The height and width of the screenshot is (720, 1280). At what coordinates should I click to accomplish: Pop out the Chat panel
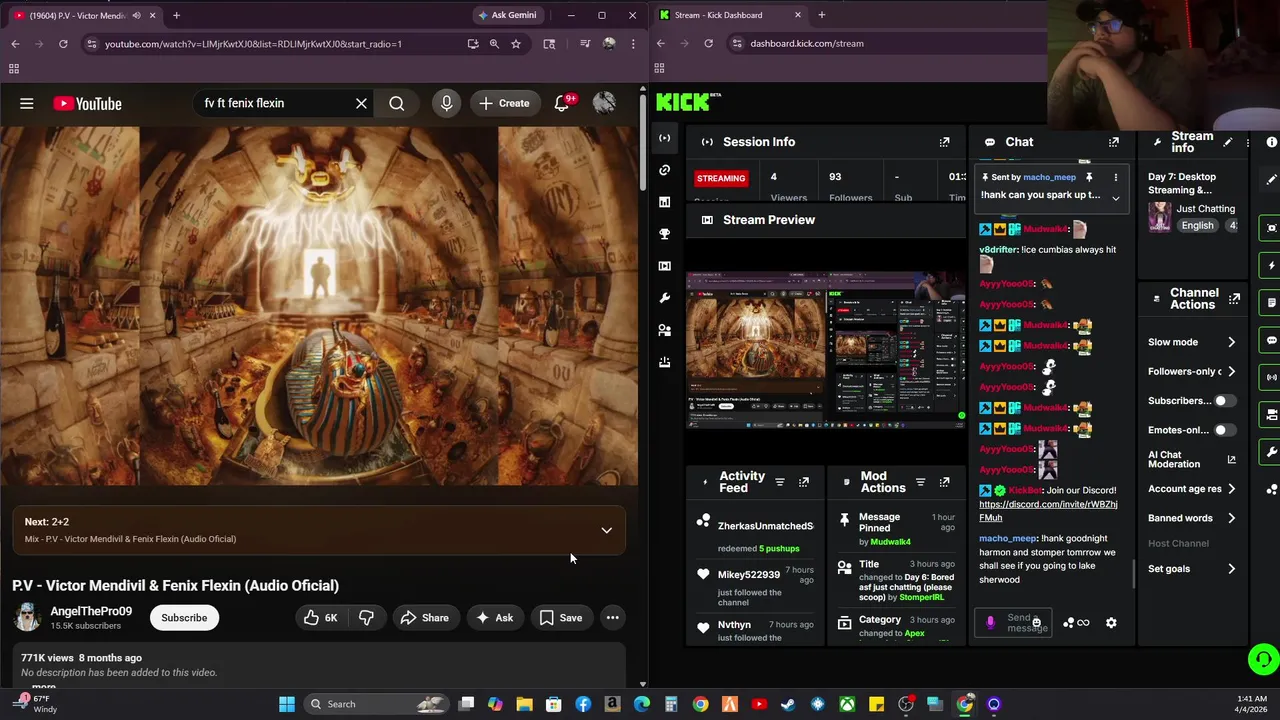1113,142
